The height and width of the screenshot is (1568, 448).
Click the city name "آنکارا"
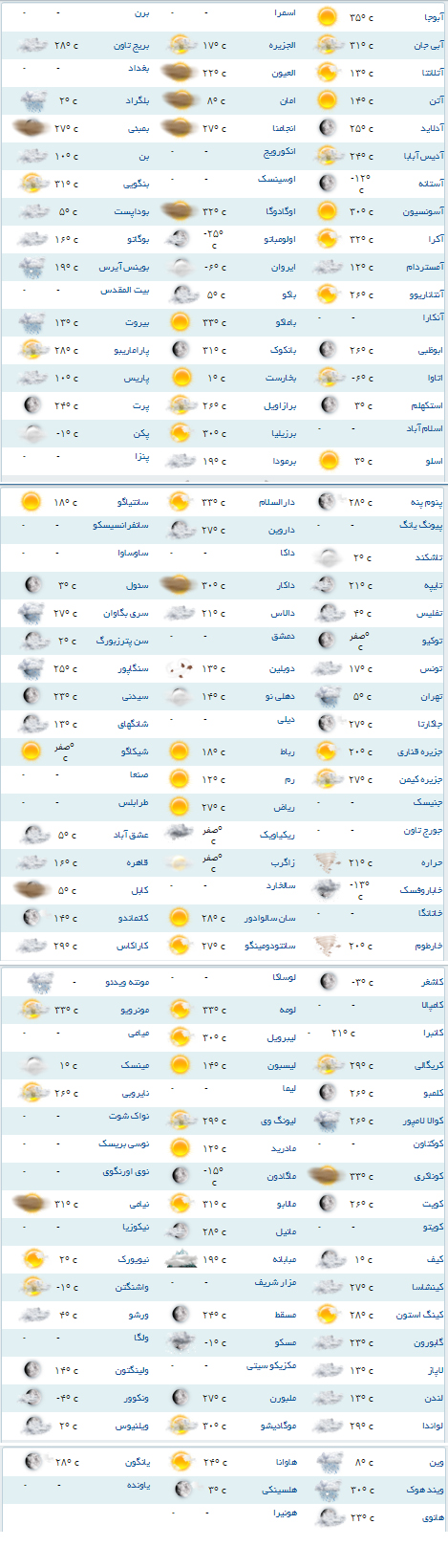[x=433, y=318]
